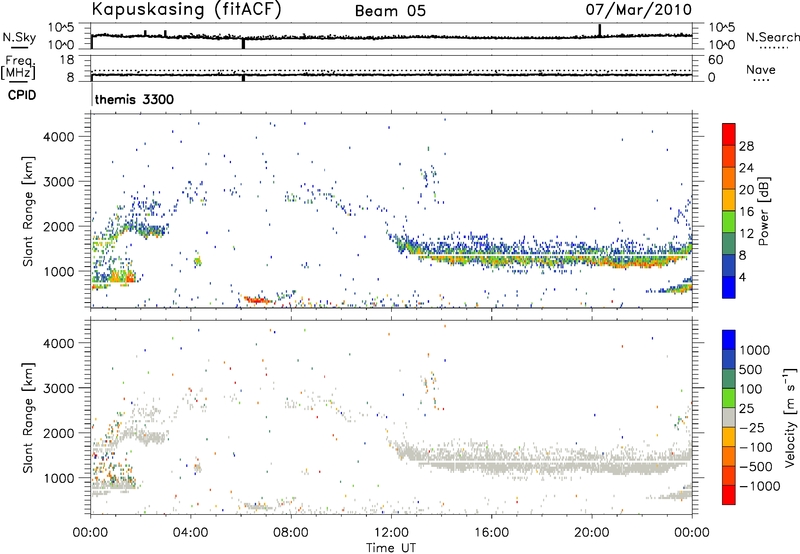Image resolution: width=800 pixels, height=554 pixels.
Task: Click the "N.Sky" legend label
Action: 19,37
